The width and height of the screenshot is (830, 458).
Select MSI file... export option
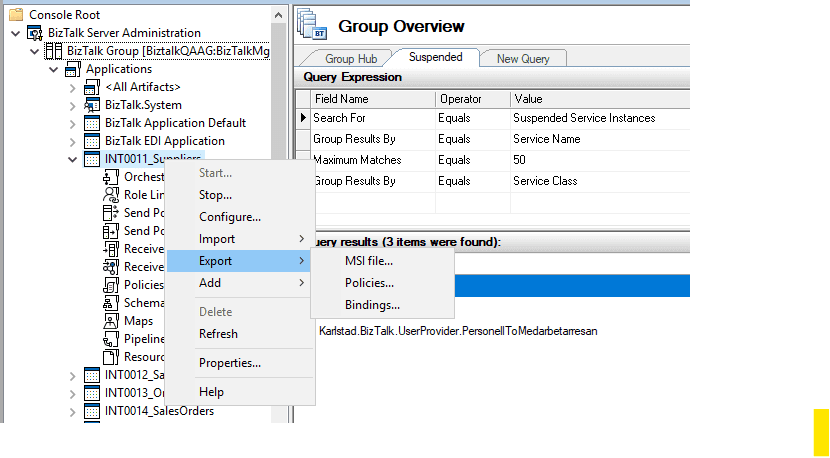(382, 261)
